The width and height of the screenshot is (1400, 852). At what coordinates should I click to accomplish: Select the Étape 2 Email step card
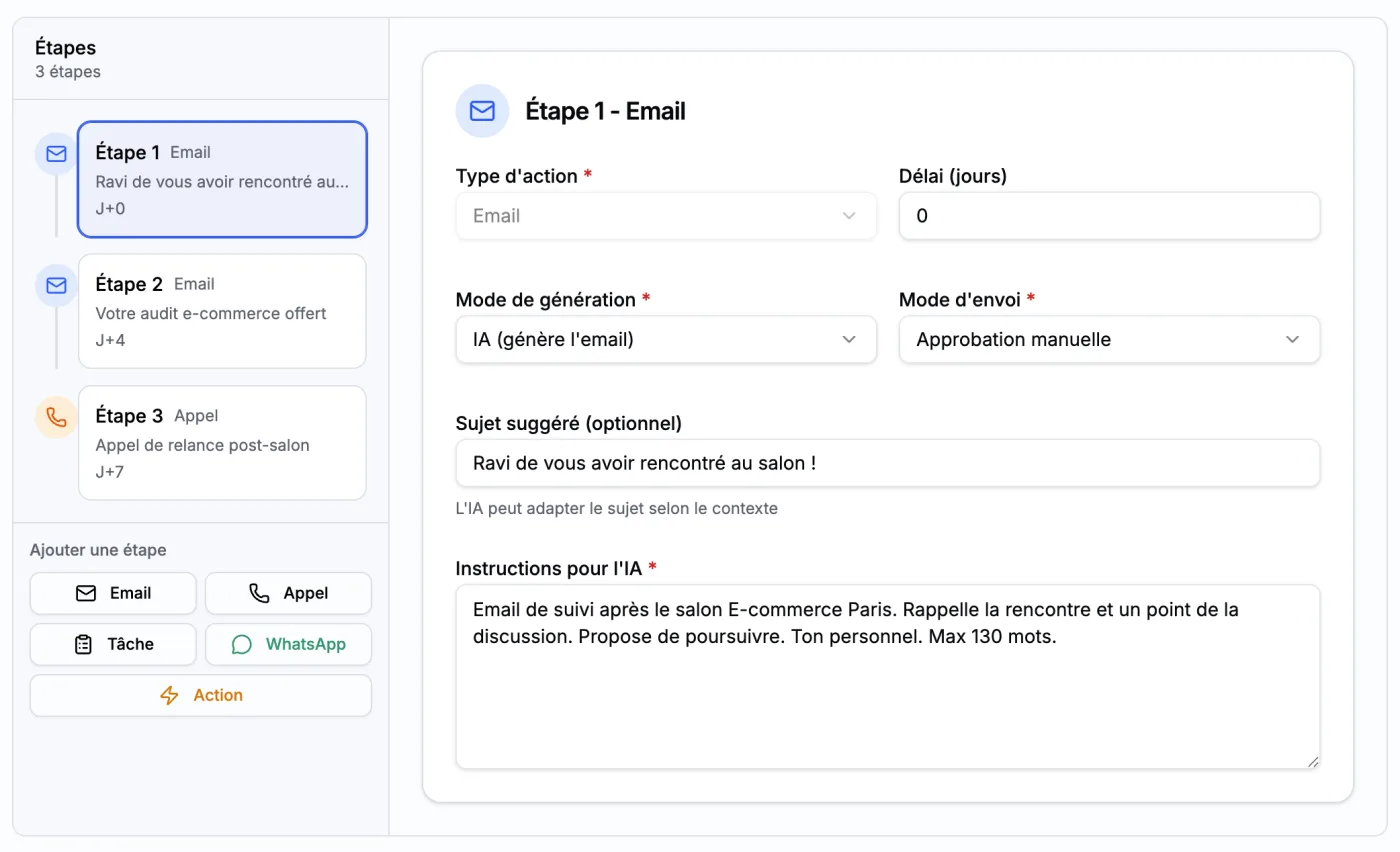222,311
